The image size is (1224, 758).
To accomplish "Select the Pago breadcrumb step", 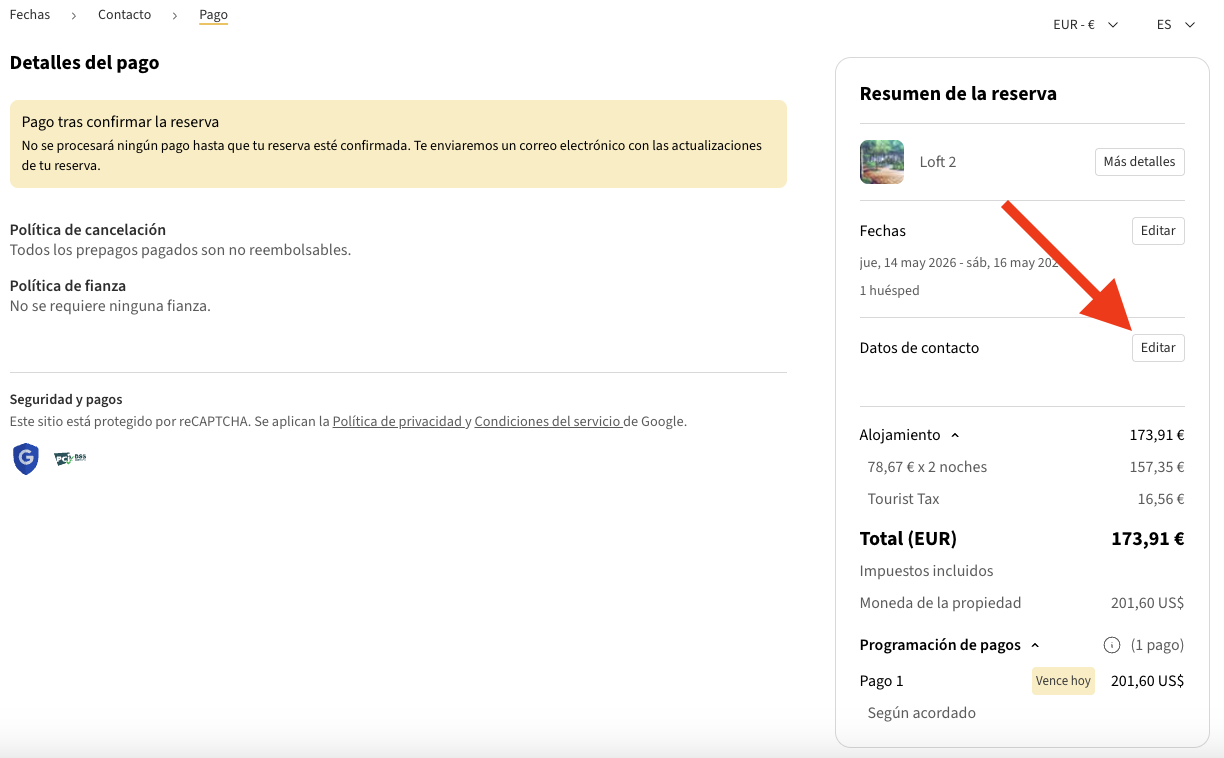I will 213,15.
